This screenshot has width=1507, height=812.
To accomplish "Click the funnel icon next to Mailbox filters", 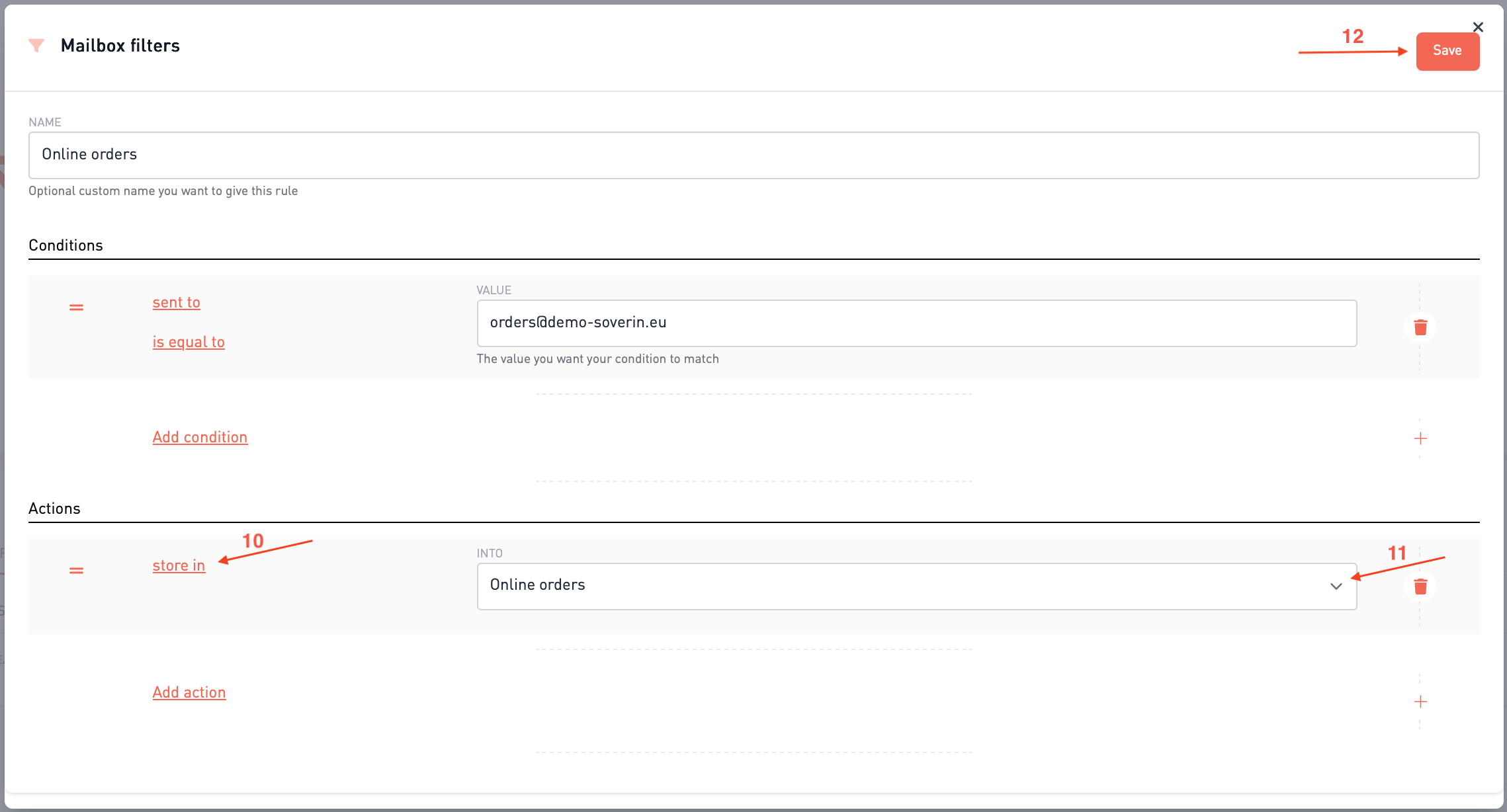I will [x=36, y=46].
